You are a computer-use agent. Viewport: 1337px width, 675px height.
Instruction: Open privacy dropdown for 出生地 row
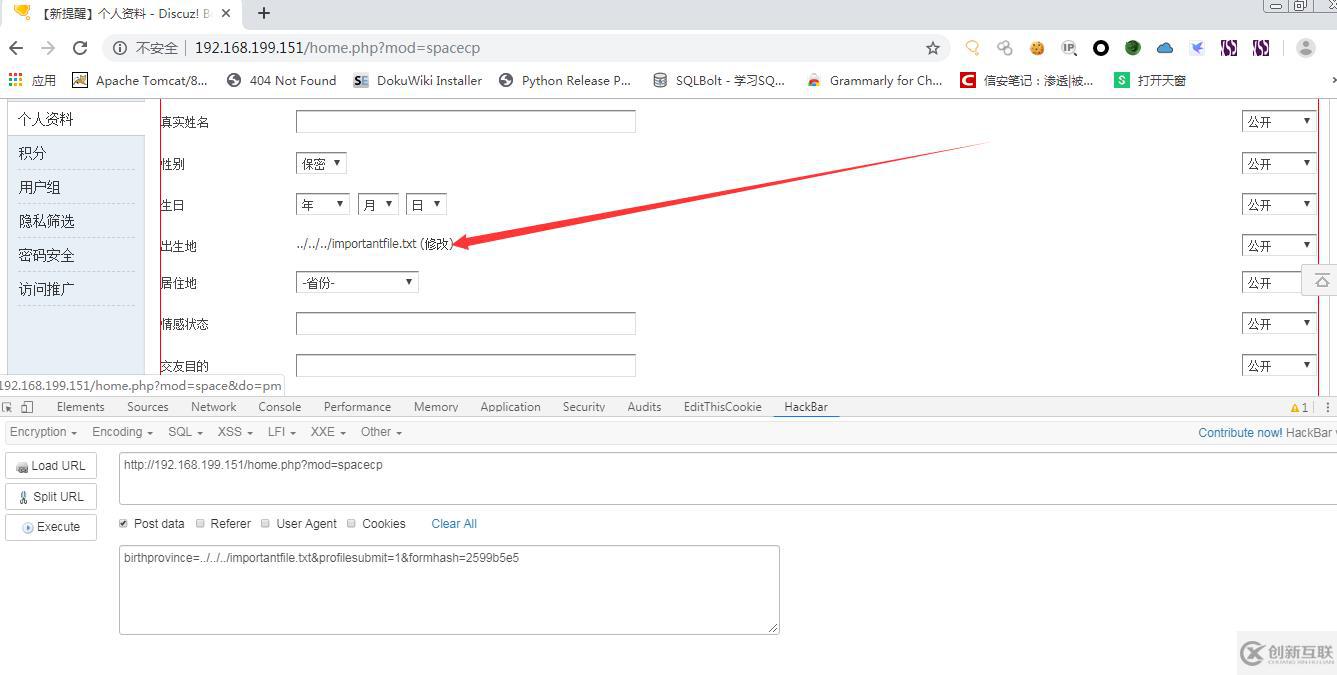(1278, 245)
